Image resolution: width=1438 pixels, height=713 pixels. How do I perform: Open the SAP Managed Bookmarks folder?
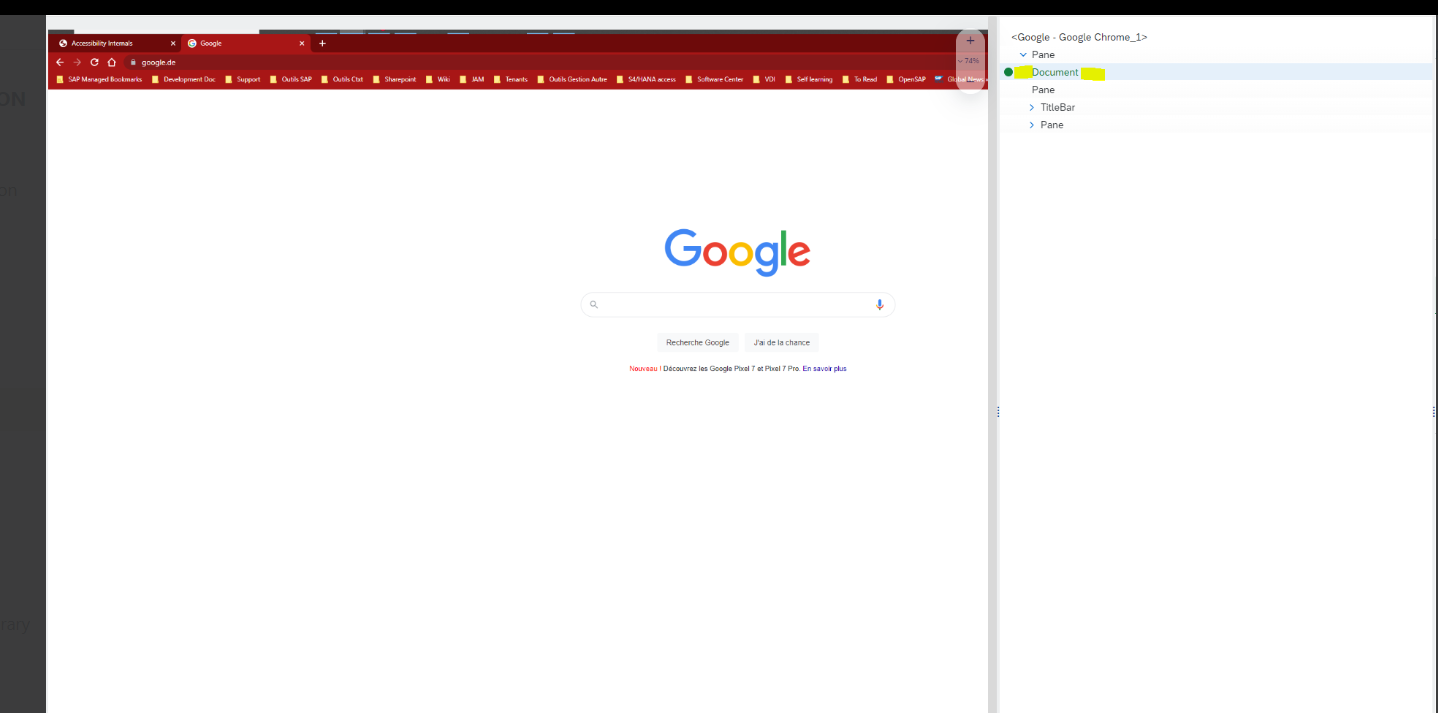pos(99,79)
